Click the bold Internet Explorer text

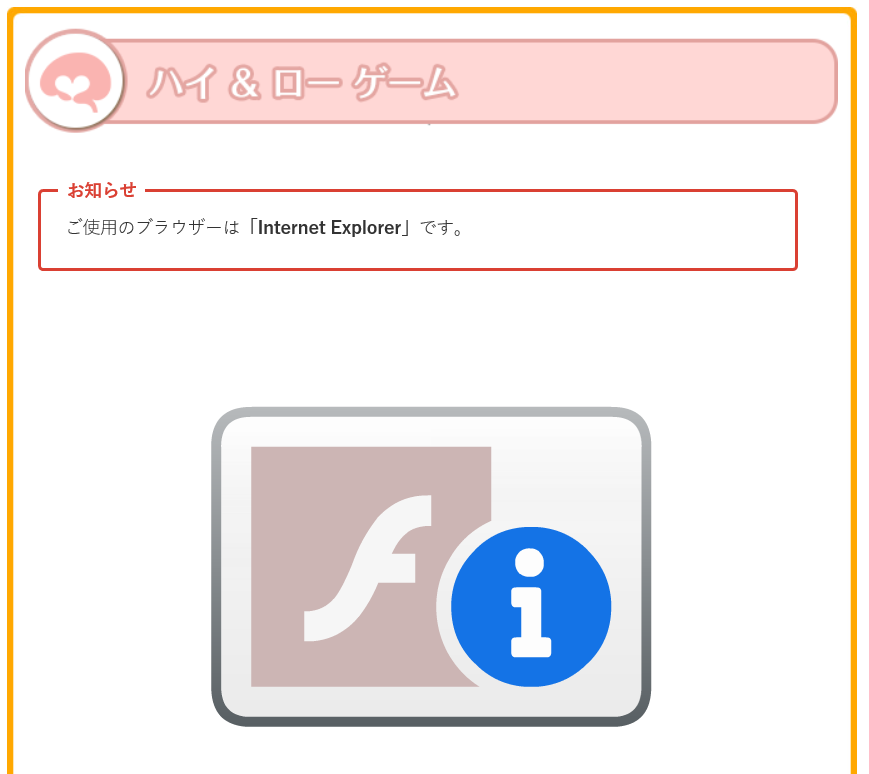[x=329, y=228]
